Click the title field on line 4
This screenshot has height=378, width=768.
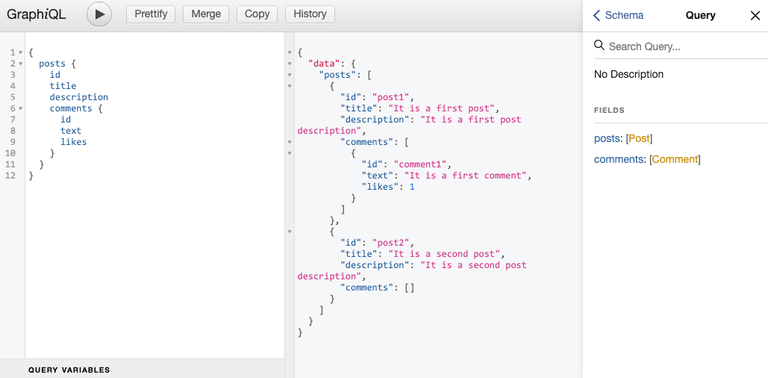click(63, 86)
